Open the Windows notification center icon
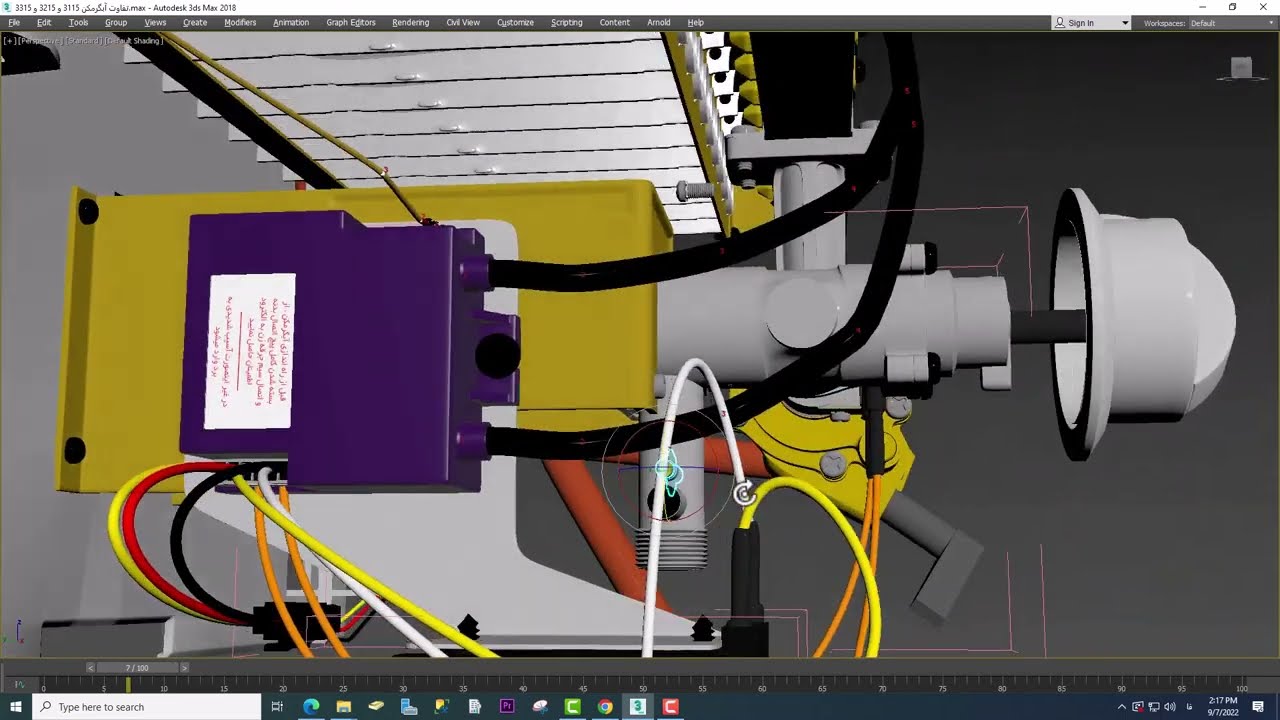This screenshot has width=1280, height=720. click(x=1258, y=707)
